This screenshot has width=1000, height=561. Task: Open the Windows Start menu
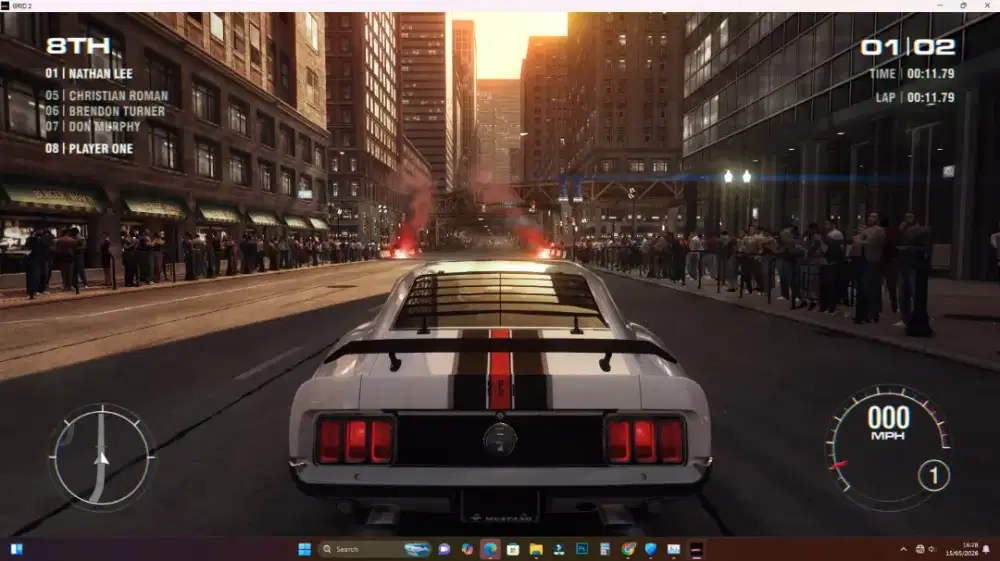pyautogui.click(x=305, y=549)
